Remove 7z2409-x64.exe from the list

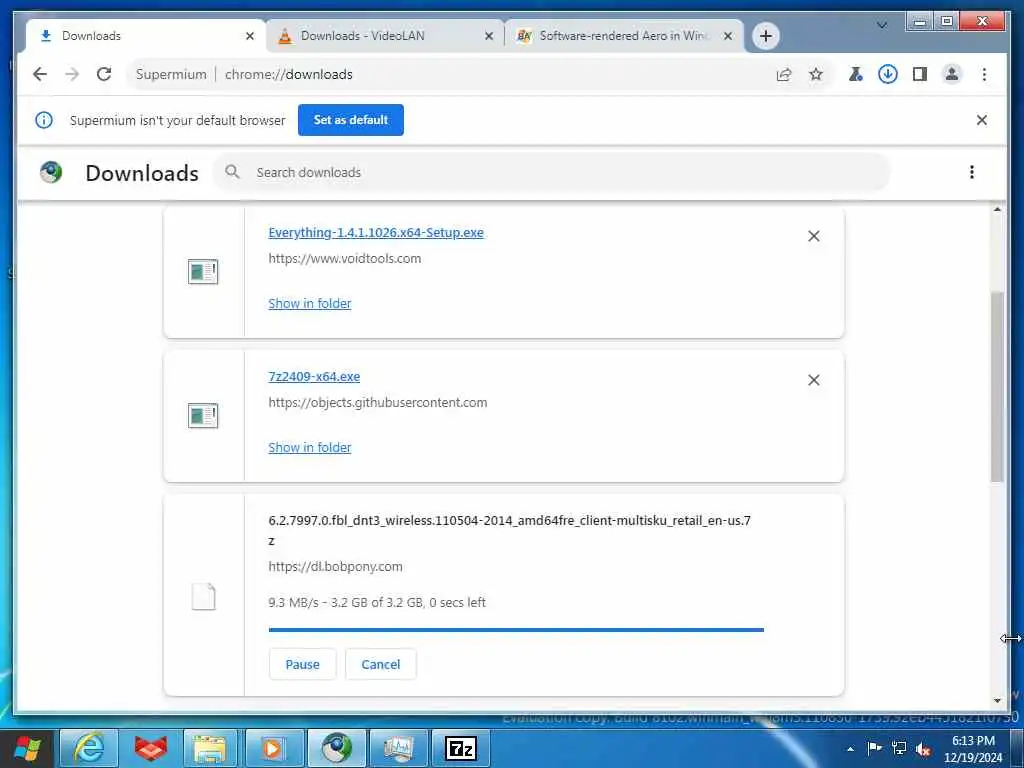tap(814, 380)
